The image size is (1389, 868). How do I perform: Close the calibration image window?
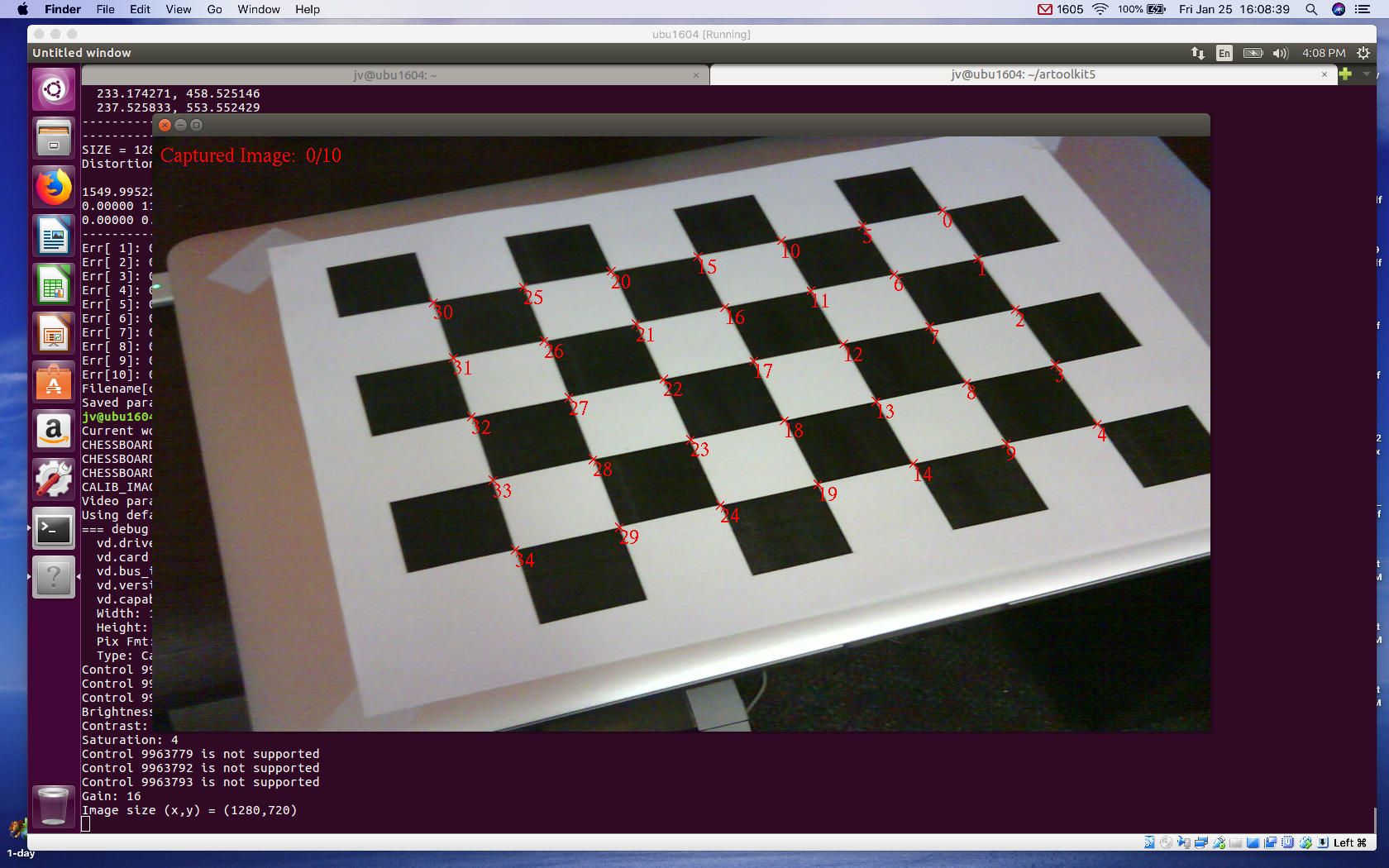165,125
